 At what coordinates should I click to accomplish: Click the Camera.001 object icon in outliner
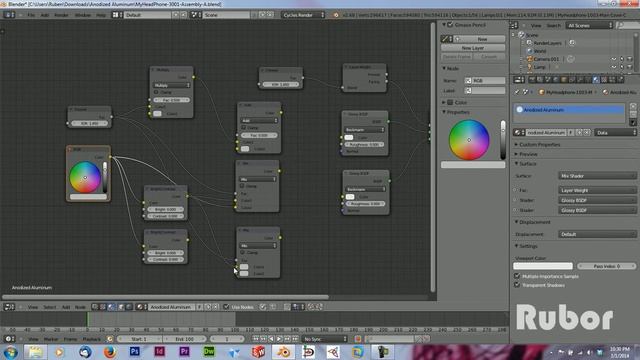(x=530, y=59)
